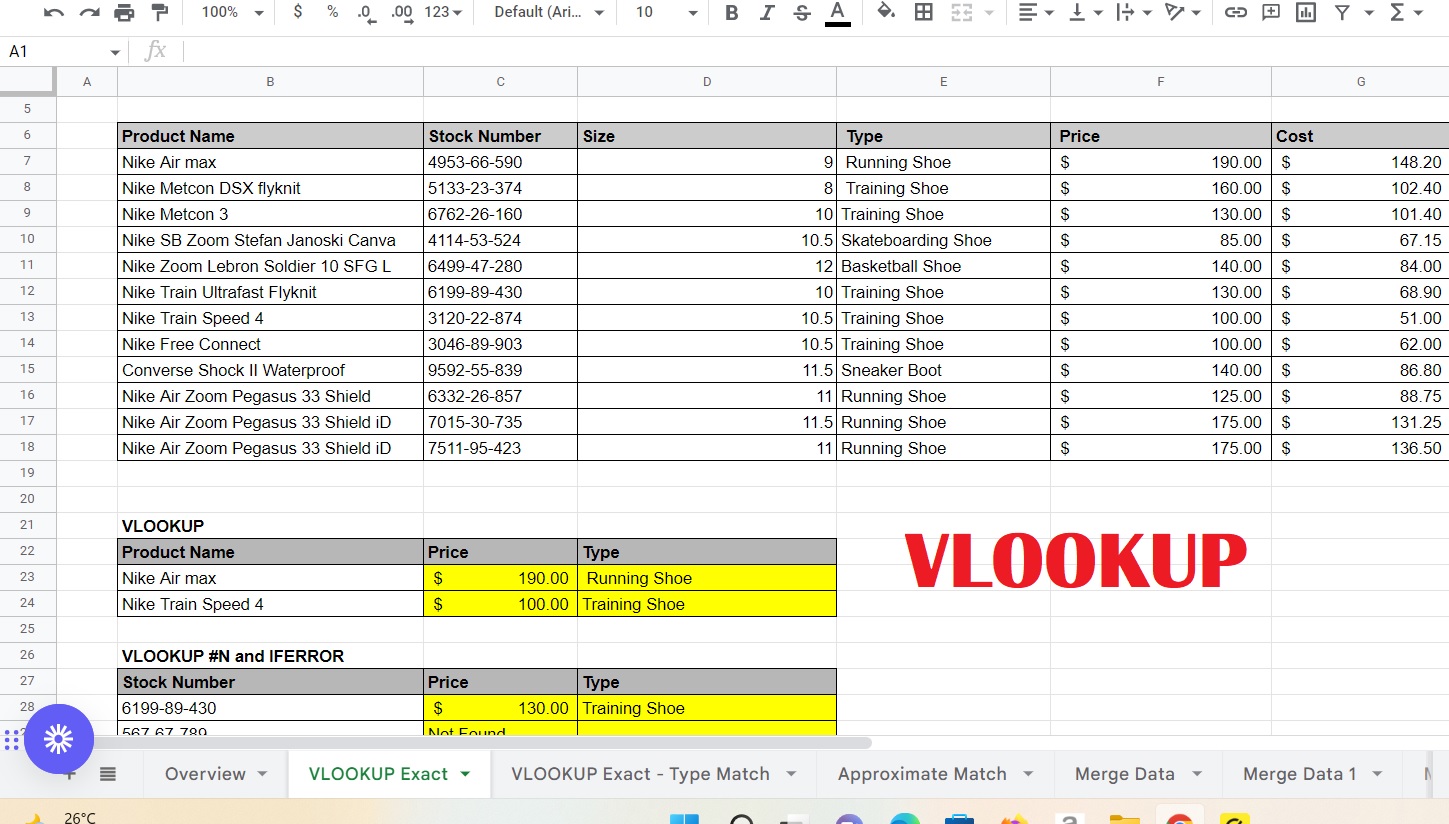Screen dimensions: 1449x824
Task: Open the font family dropdown
Action: [x=549, y=13]
